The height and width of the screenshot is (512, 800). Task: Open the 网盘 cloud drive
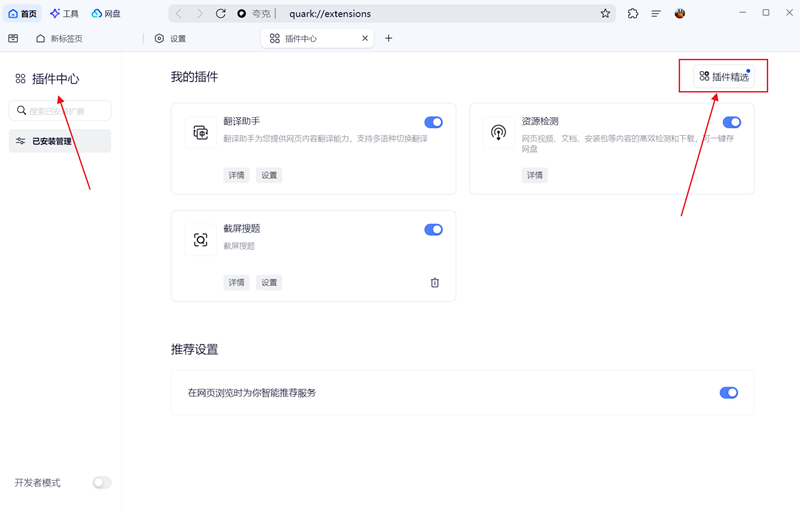106,14
